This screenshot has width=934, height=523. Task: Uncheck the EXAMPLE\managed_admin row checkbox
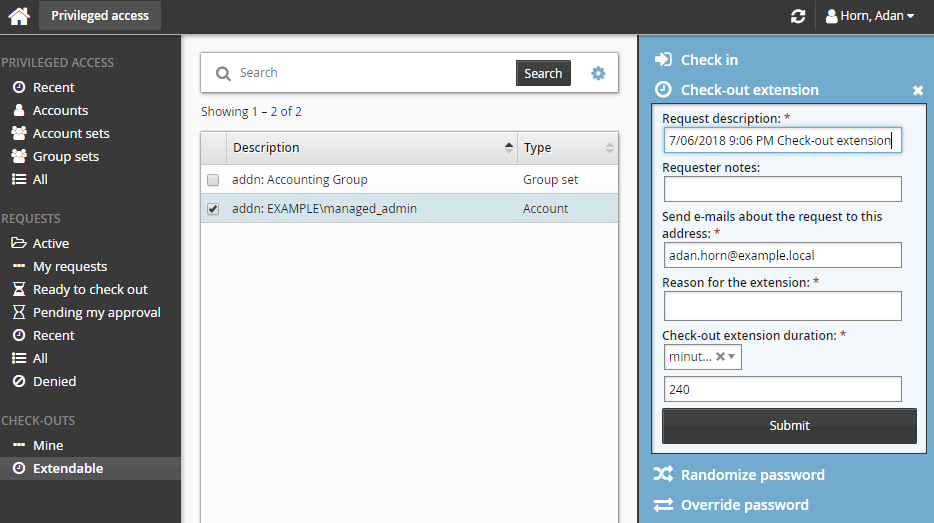click(x=213, y=209)
